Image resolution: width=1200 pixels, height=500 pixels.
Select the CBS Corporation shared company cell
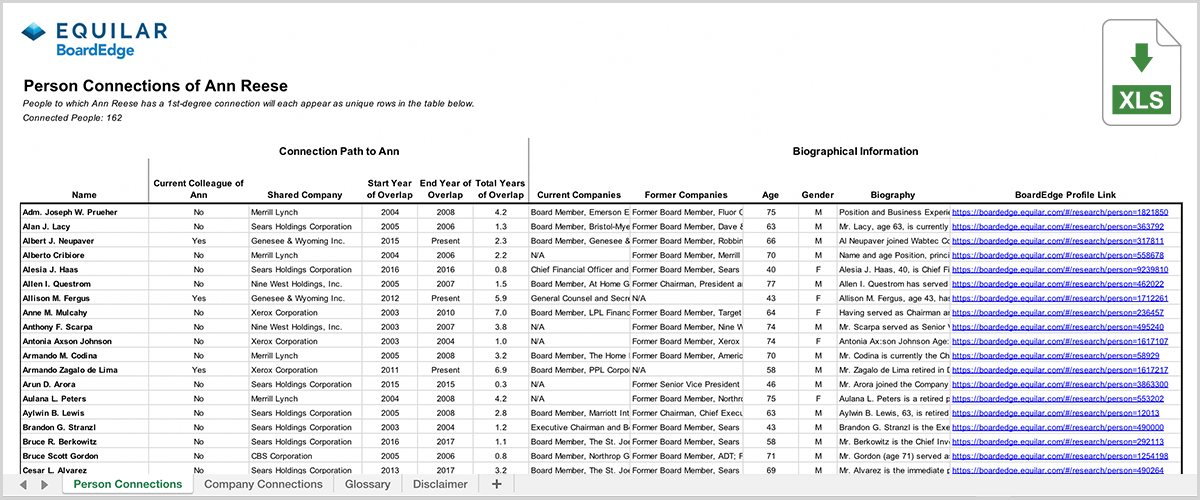point(304,455)
